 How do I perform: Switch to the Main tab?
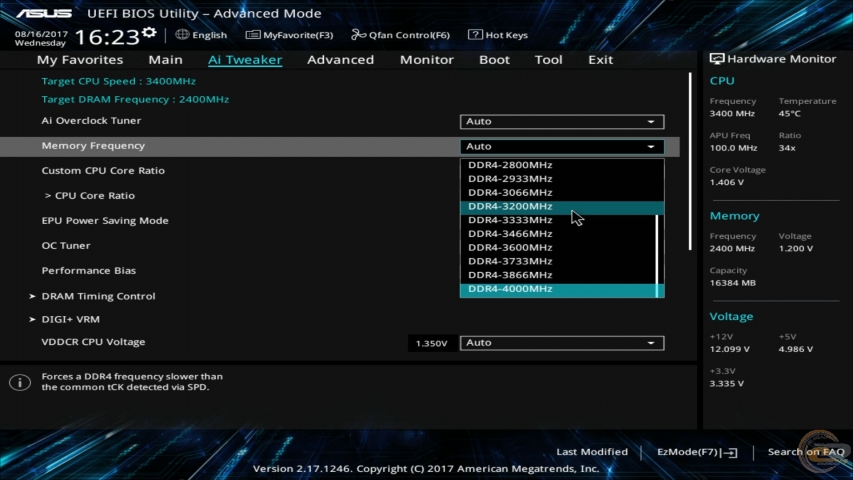click(x=165, y=59)
